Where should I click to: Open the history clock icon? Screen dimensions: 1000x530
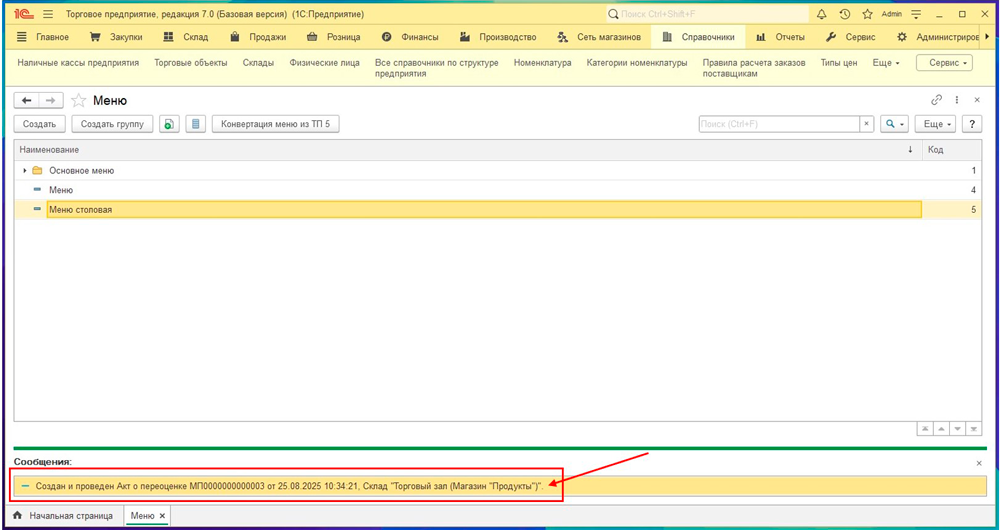pyautogui.click(x=845, y=14)
